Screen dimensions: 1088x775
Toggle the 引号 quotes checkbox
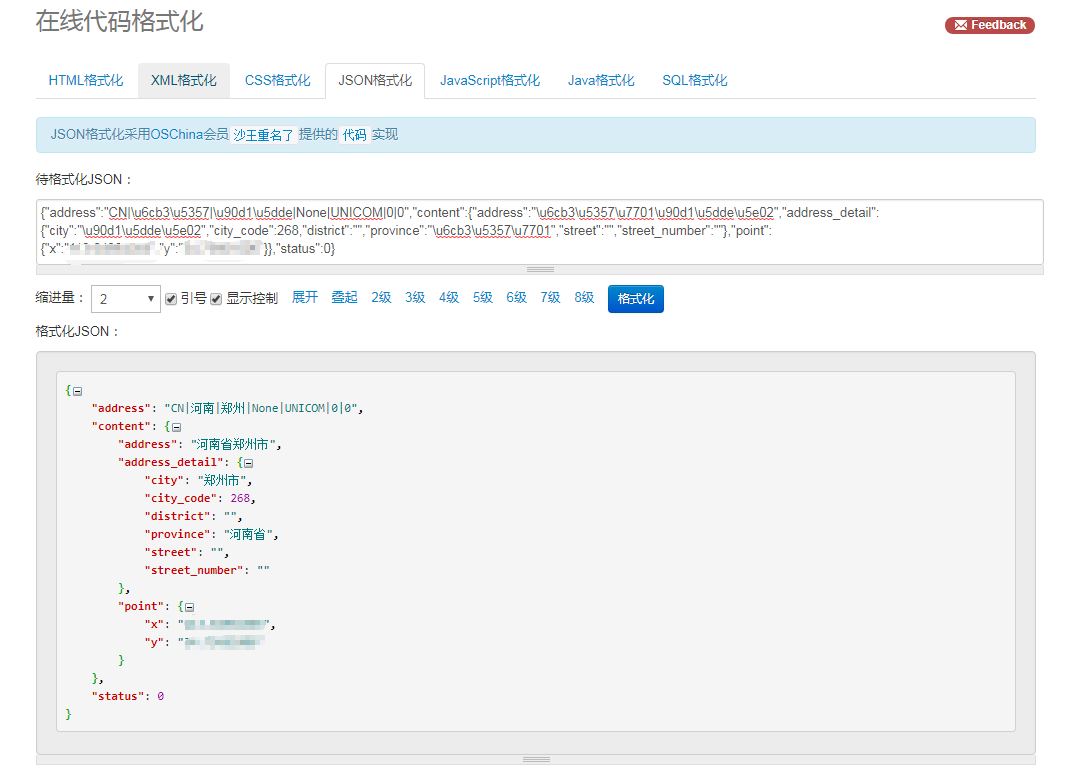tap(171, 299)
